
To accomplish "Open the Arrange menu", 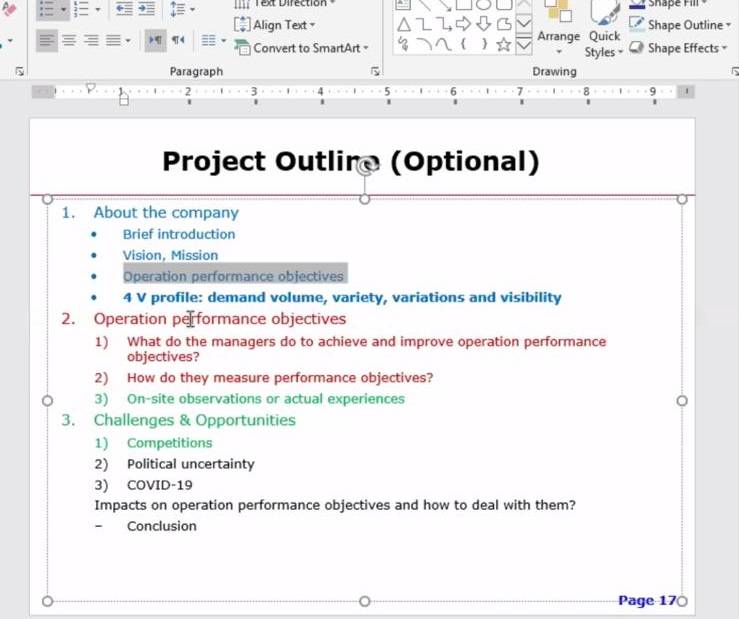I will tap(558, 29).
